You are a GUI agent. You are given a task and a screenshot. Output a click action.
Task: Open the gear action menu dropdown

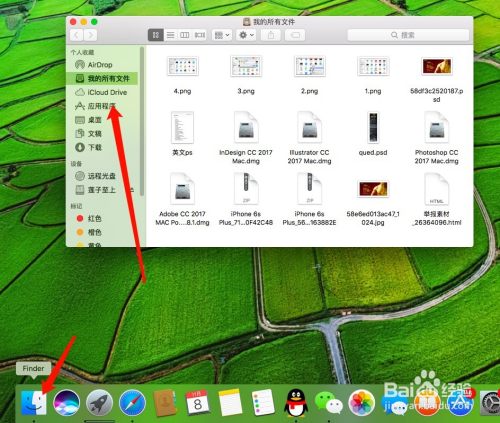(246, 35)
